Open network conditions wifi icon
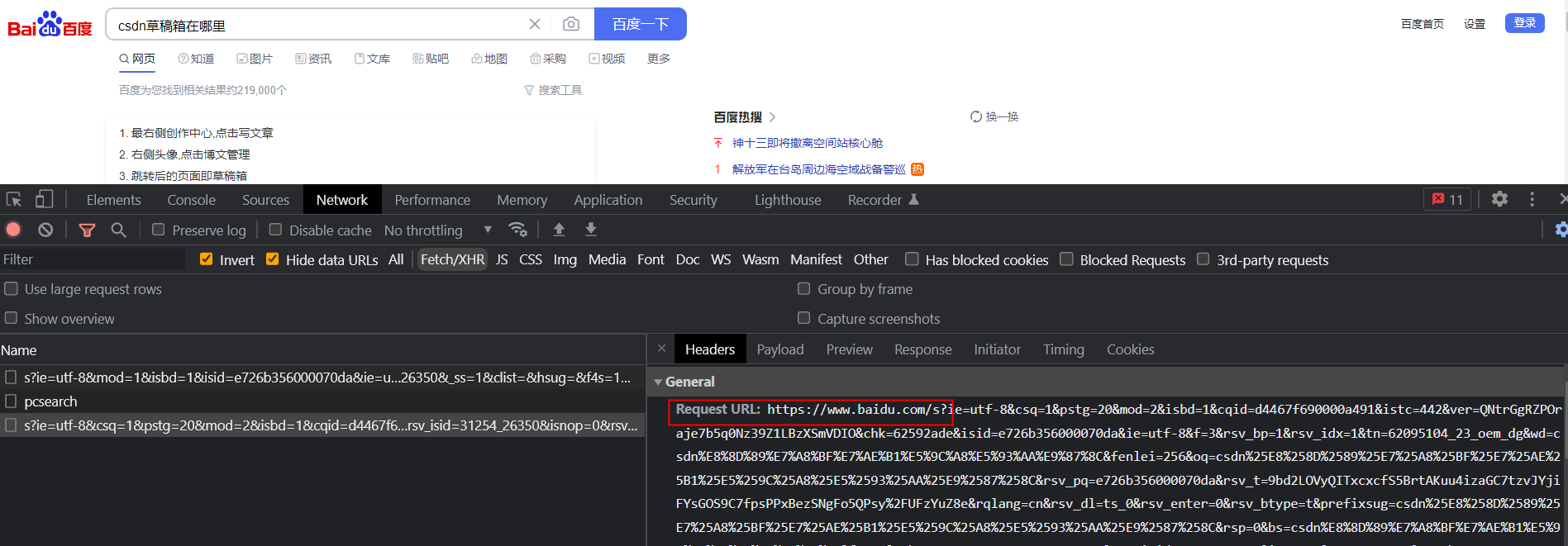1568x546 pixels. tap(517, 230)
